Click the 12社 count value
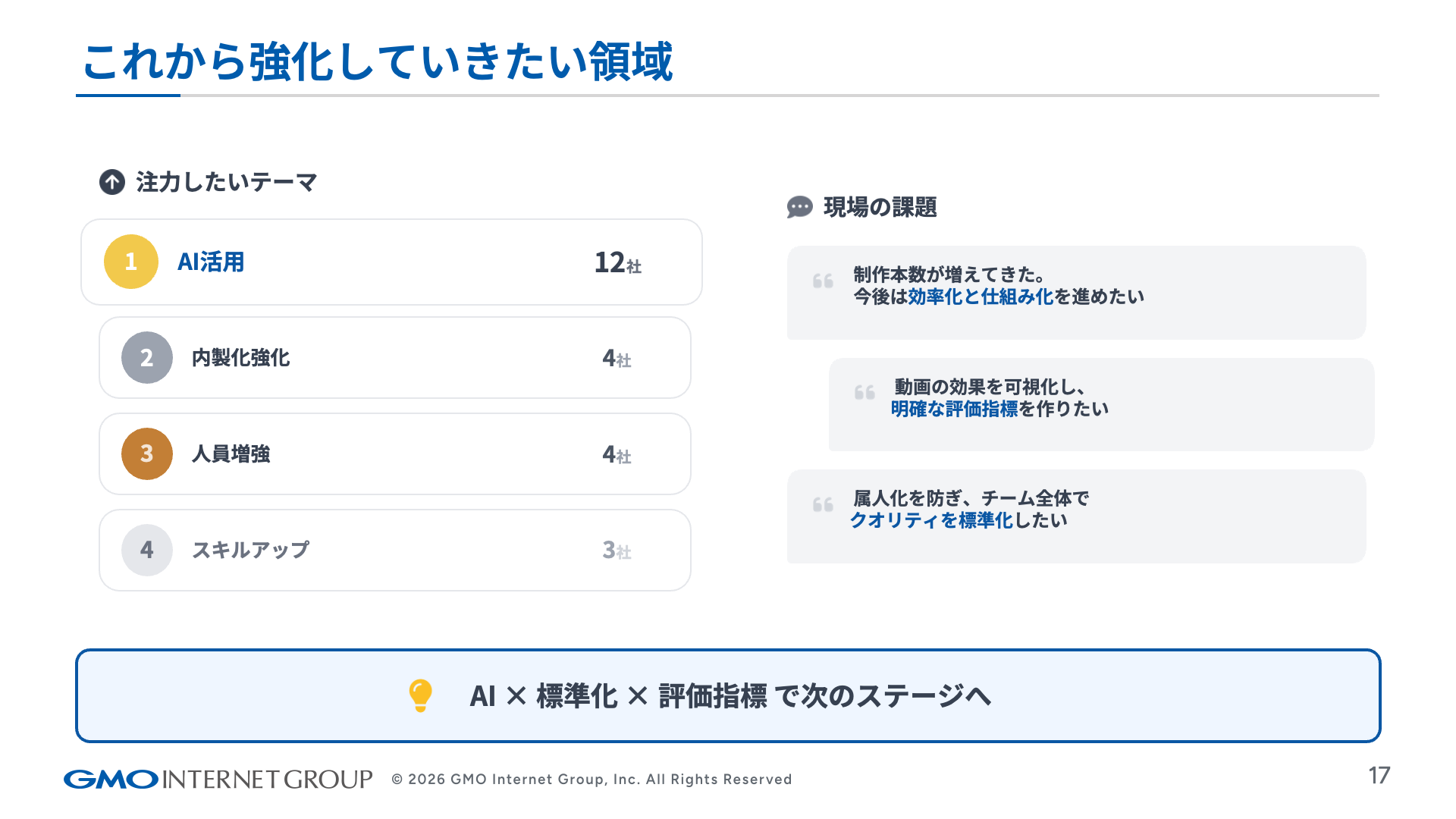This screenshot has height=819, width=1456. tap(617, 263)
